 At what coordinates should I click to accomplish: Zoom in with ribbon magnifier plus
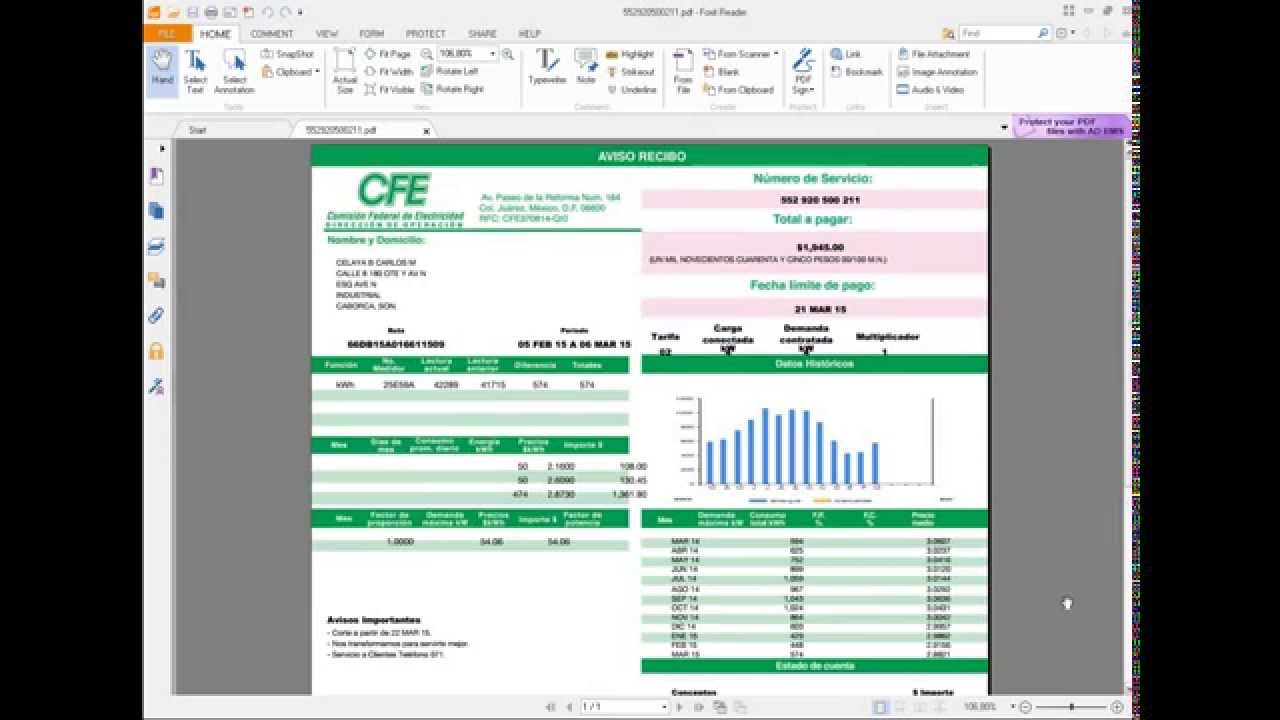[508, 54]
